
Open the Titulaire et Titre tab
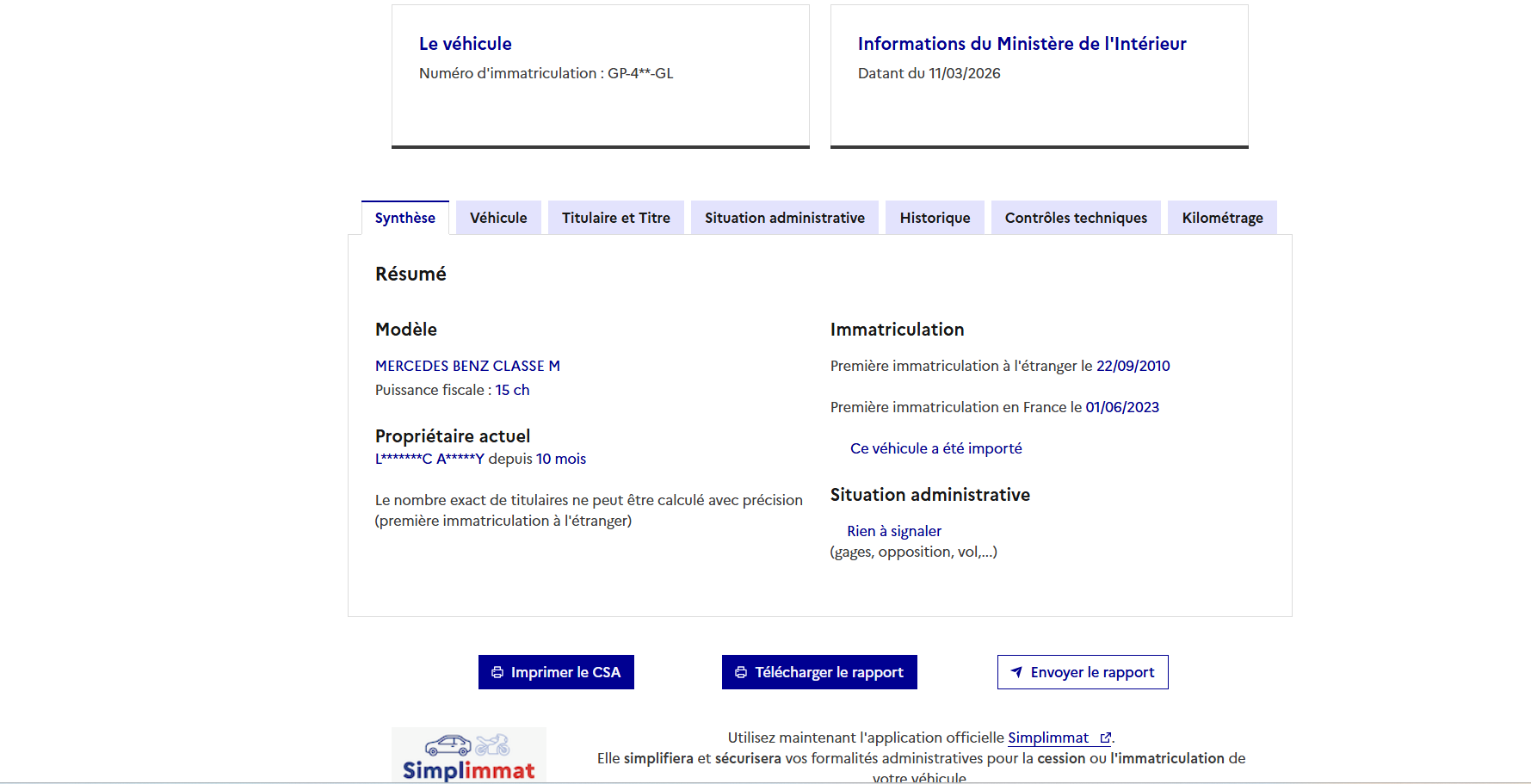pos(615,218)
